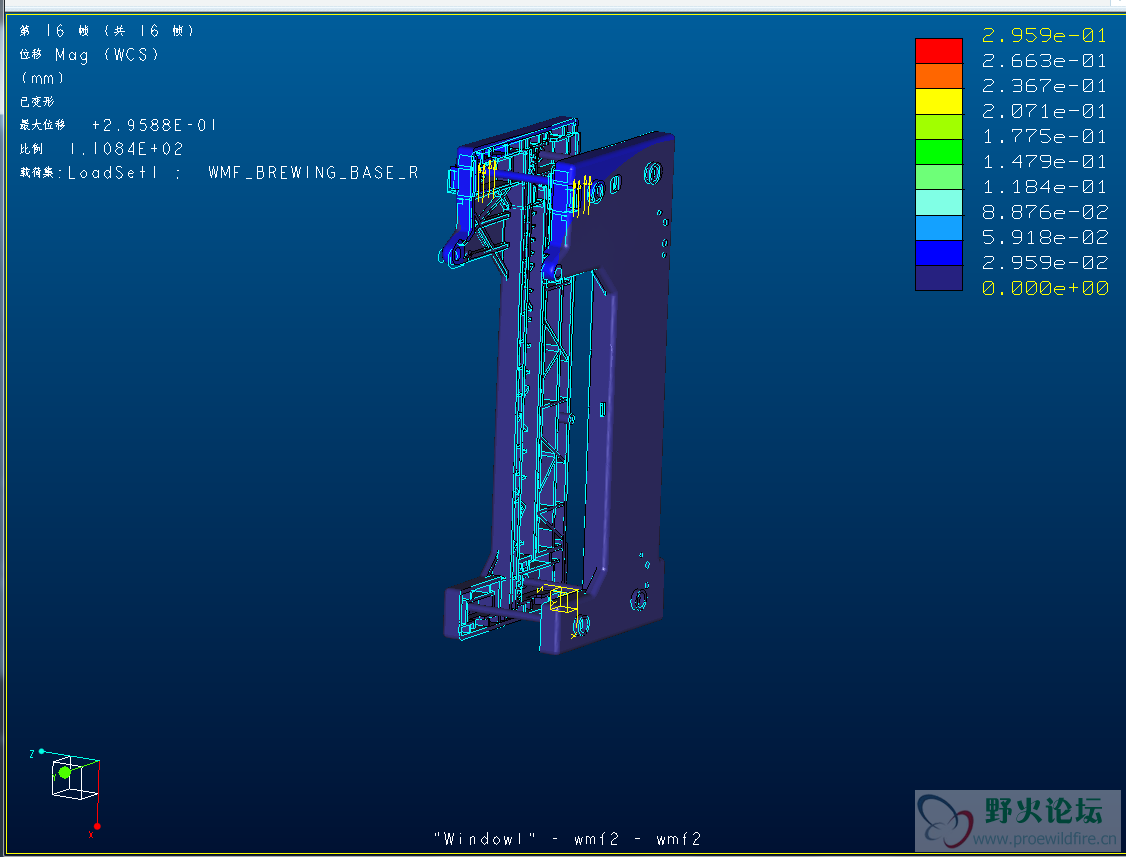Click legend value 1.479e-01

1045,161
